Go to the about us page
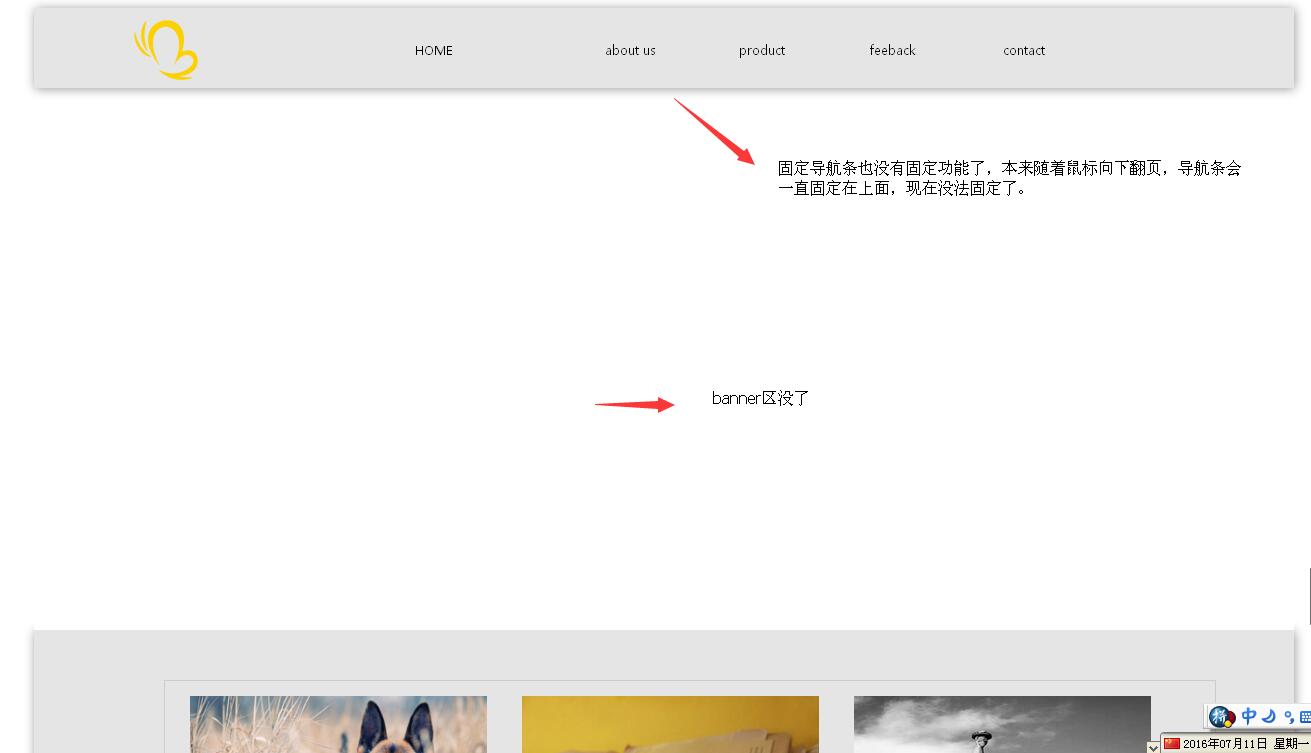Screen dimensions: 1311x753 pos(630,50)
